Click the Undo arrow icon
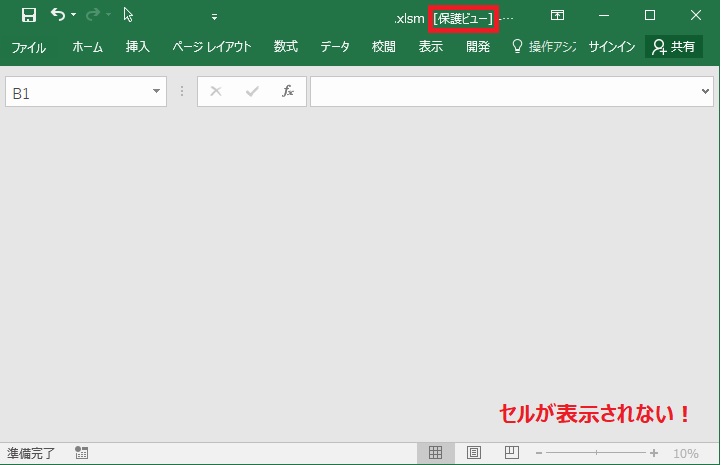721x465 pixels. [x=58, y=15]
